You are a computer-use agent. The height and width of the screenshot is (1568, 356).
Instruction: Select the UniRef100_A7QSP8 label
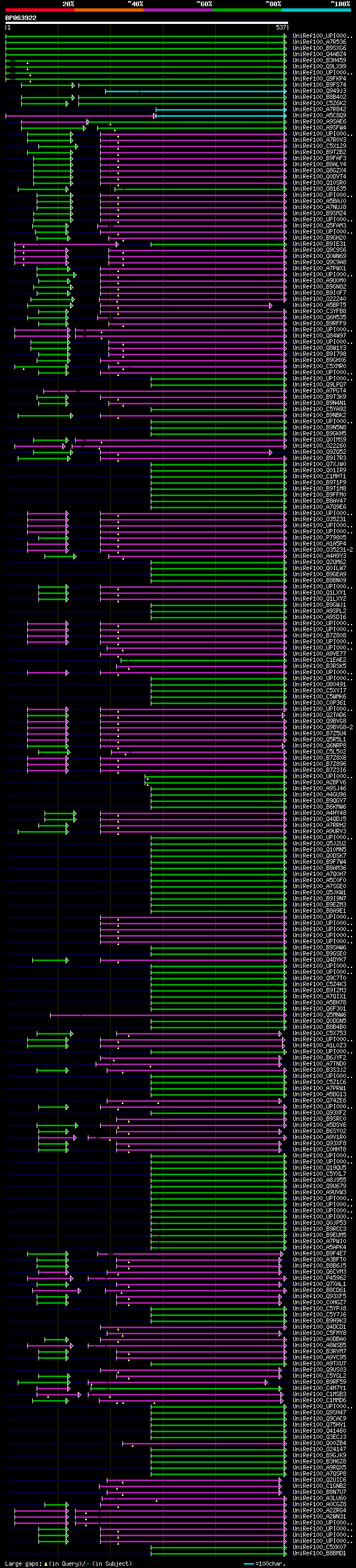coord(319,1473)
